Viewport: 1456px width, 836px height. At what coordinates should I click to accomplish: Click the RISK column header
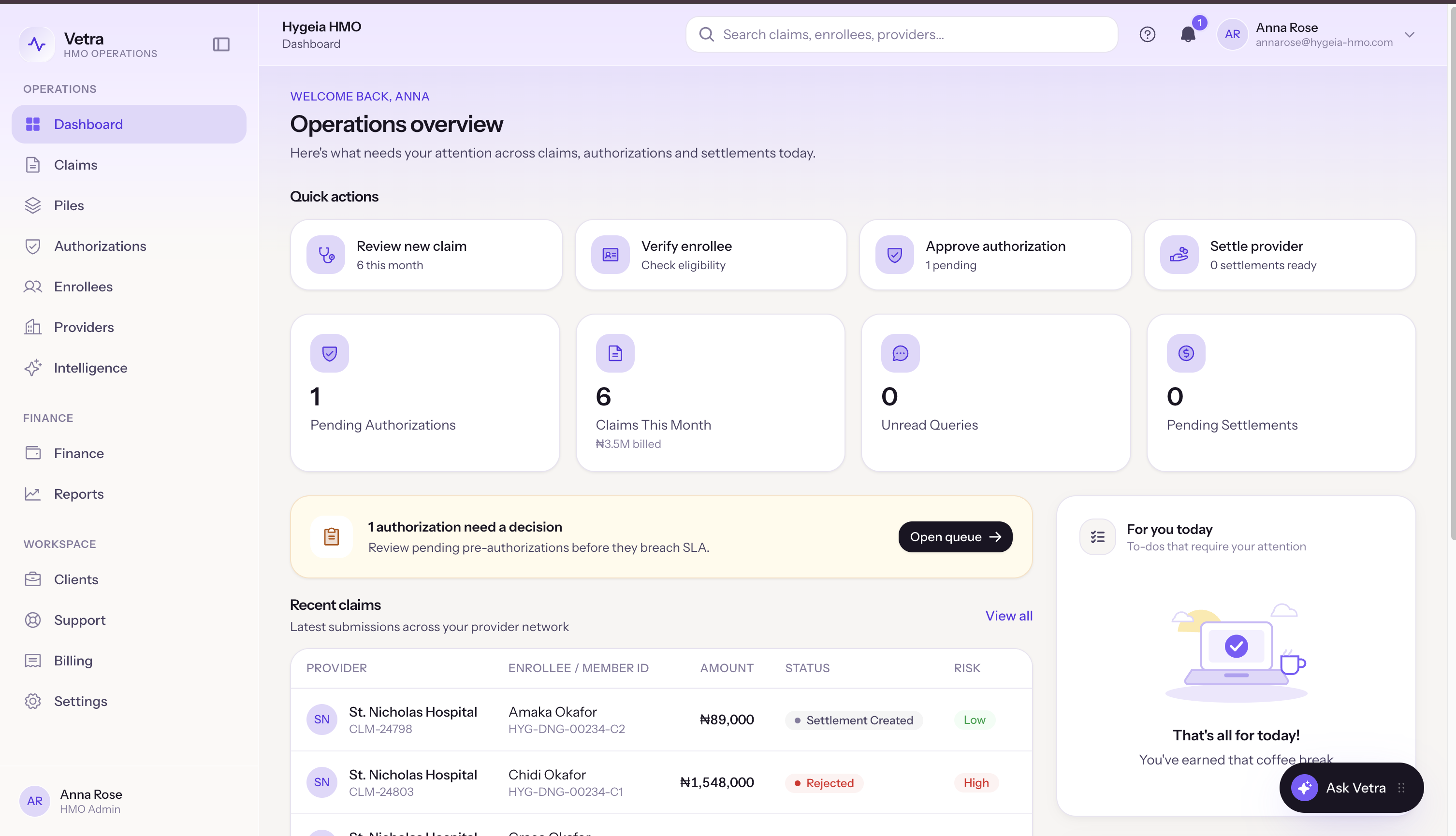(967, 668)
